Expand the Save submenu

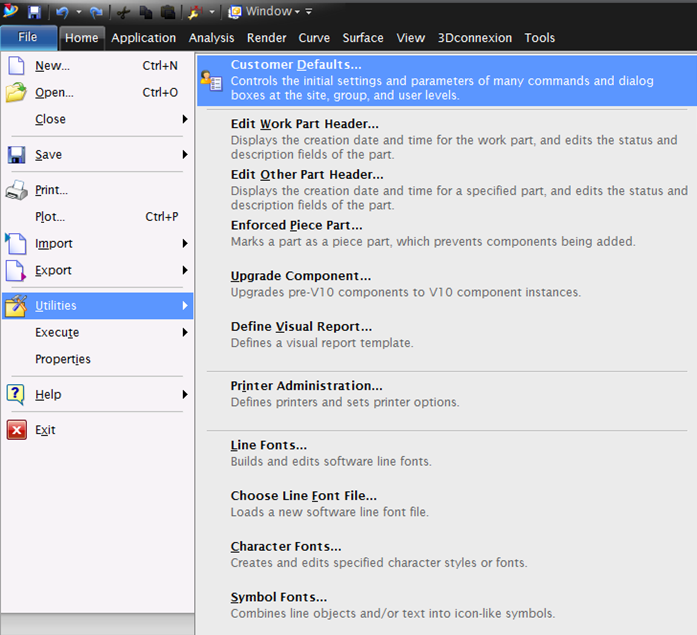tap(98, 155)
